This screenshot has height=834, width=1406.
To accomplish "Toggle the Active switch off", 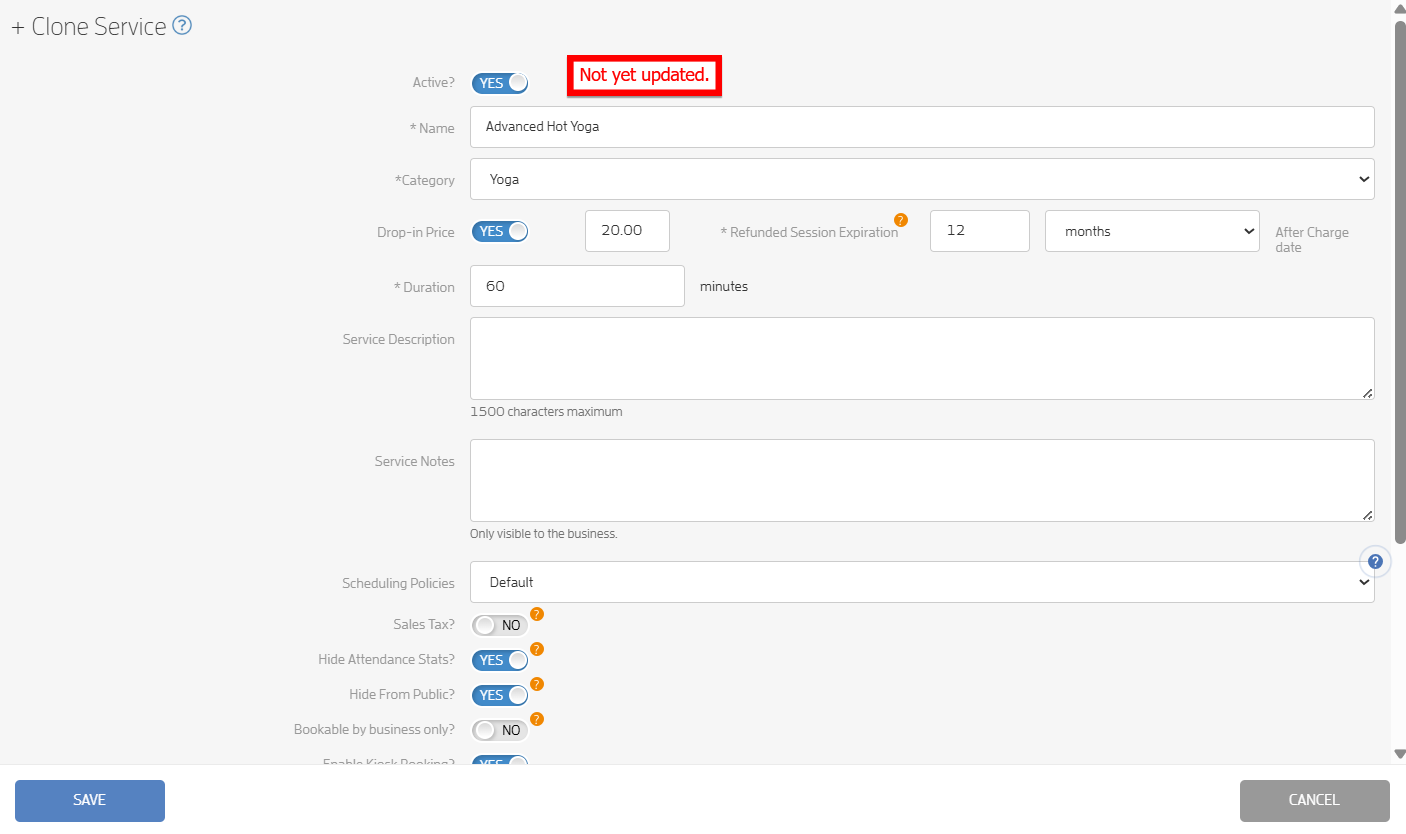I will point(500,83).
